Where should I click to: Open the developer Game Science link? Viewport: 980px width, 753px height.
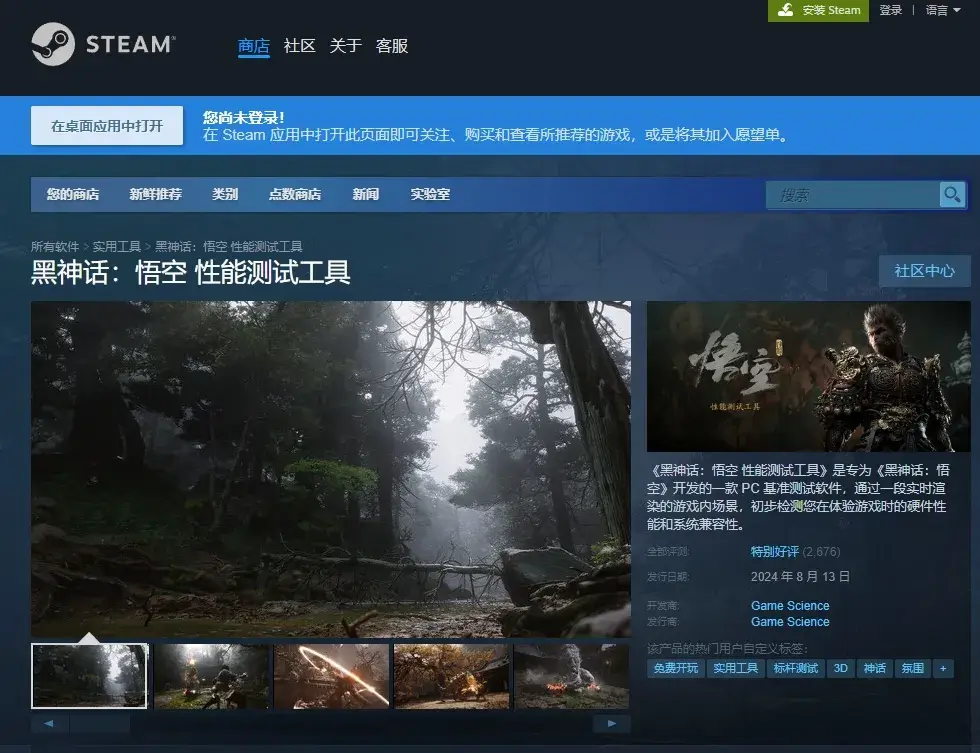tap(790, 606)
